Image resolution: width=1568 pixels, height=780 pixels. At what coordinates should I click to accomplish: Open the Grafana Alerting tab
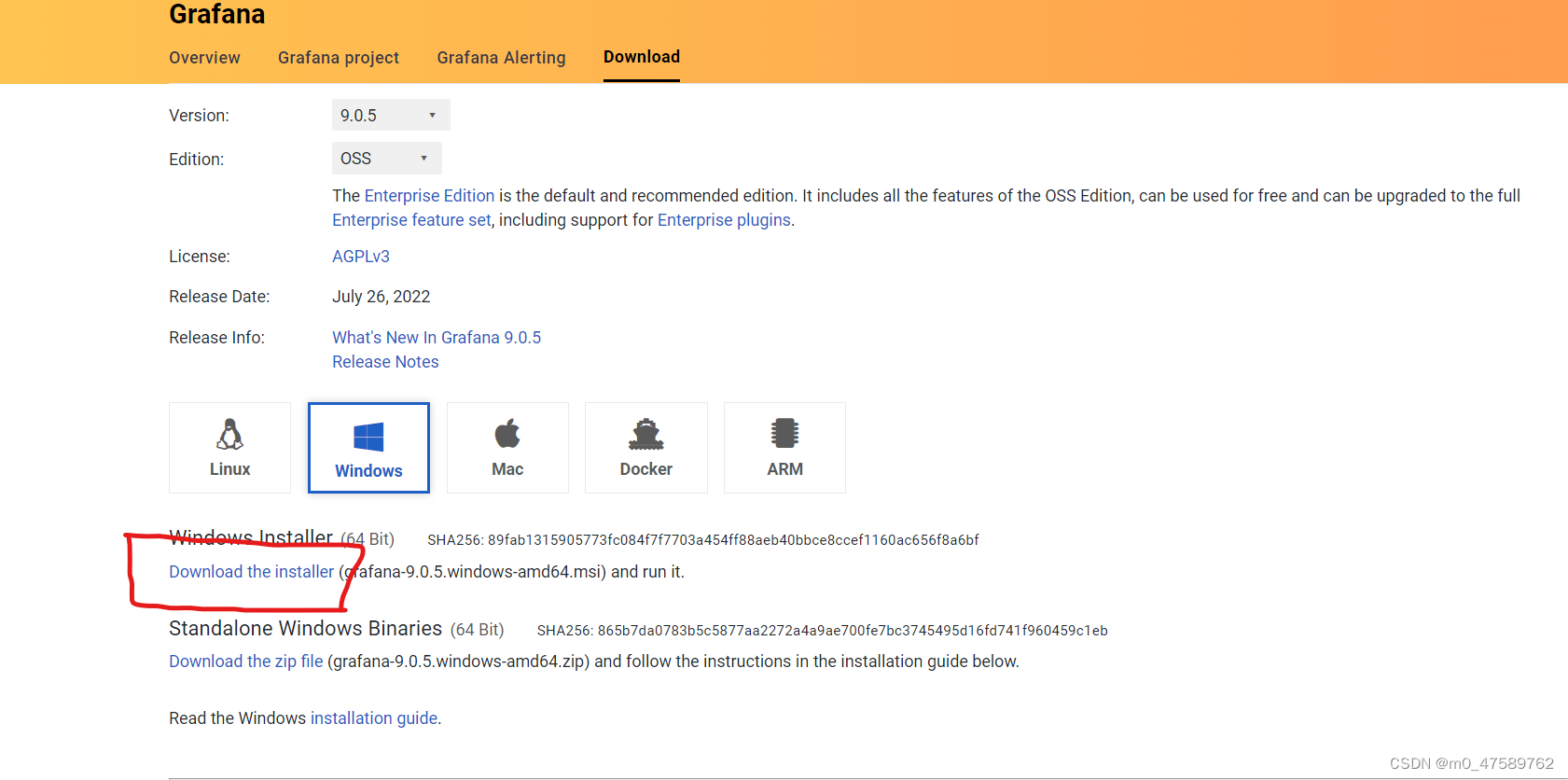[501, 58]
